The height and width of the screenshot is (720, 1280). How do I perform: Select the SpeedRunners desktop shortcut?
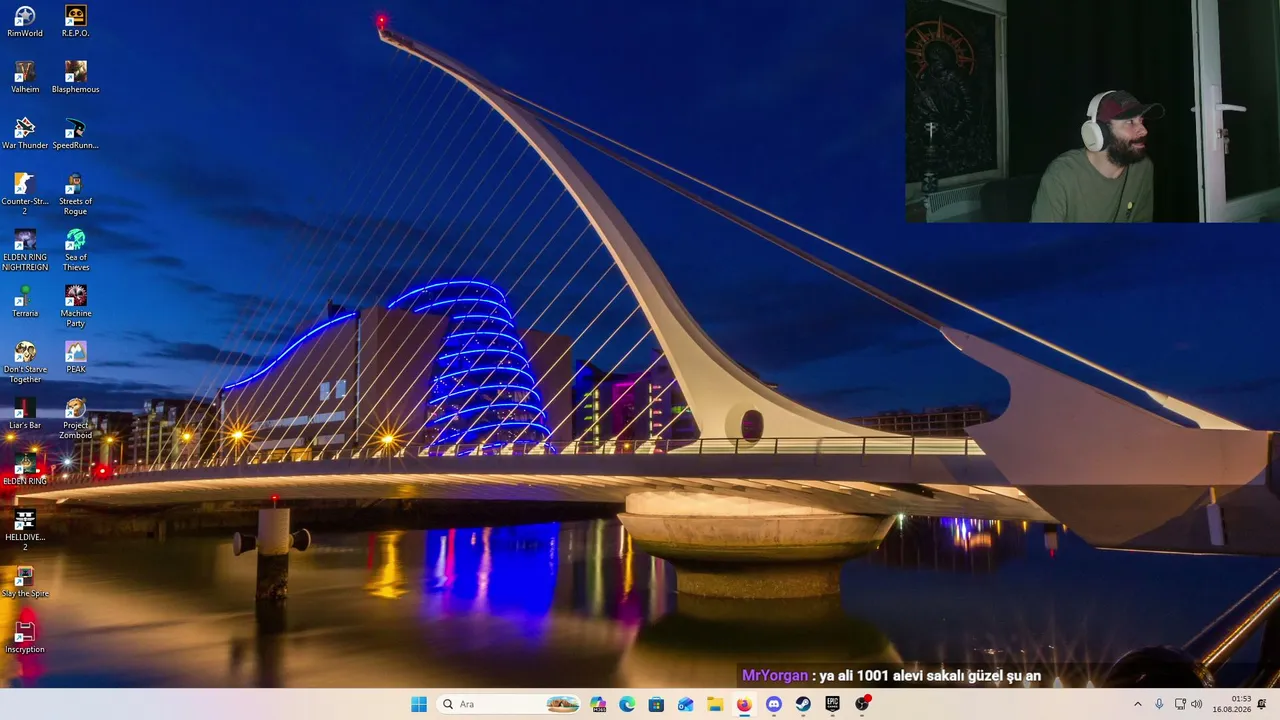point(75,133)
